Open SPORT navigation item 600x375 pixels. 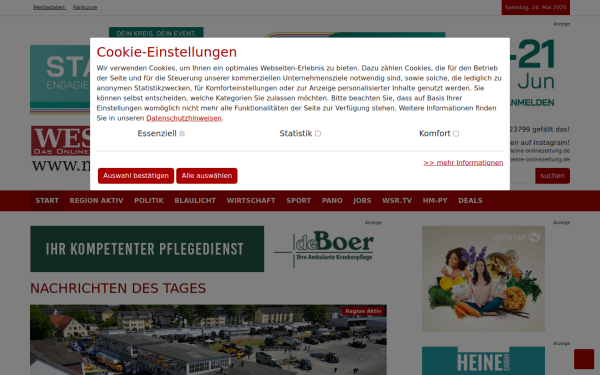click(x=299, y=201)
